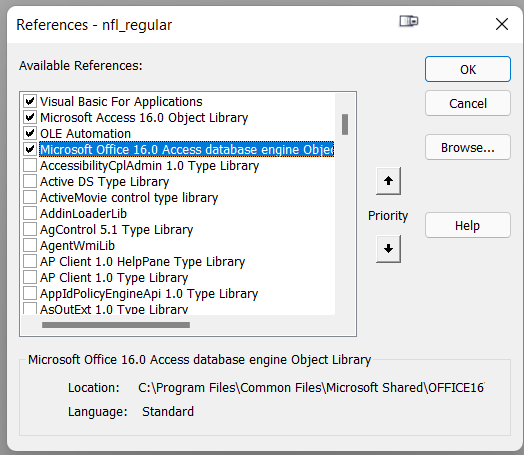This screenshot has height=455, width=524.
Task: Uncheck Microsoft Office 16.0 Access database engine
Action: (x=30, y=149)
